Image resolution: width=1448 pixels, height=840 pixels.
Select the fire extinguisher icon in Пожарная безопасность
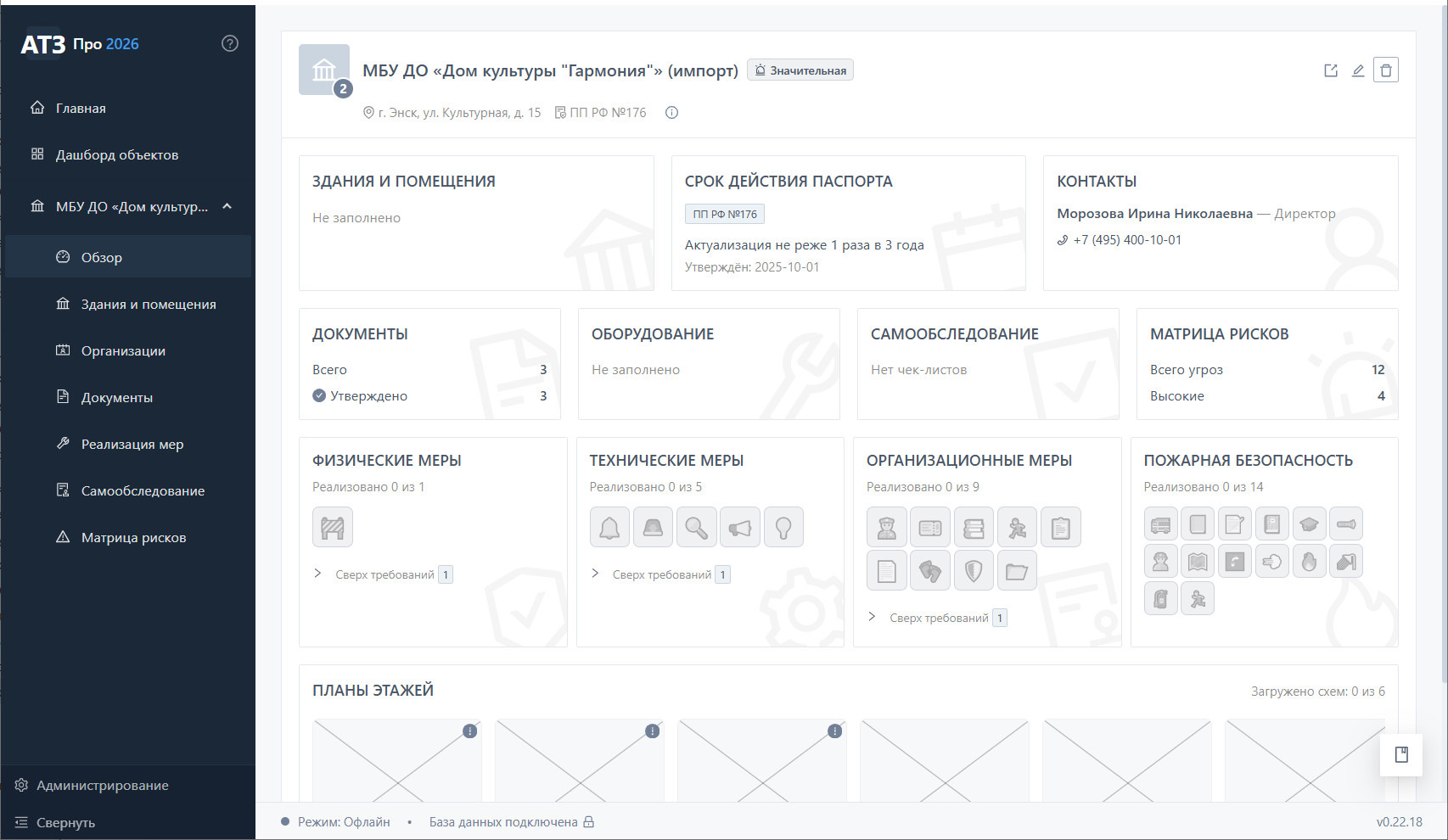click(1160, 599)
